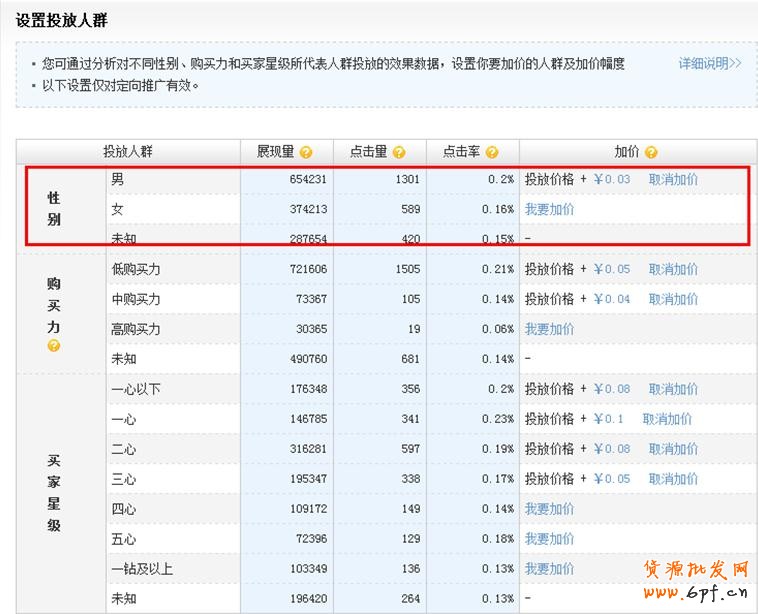Click 取消加价 for the 中购买力 row
Viewport: 758px width, 614px height.
point(673,300)
